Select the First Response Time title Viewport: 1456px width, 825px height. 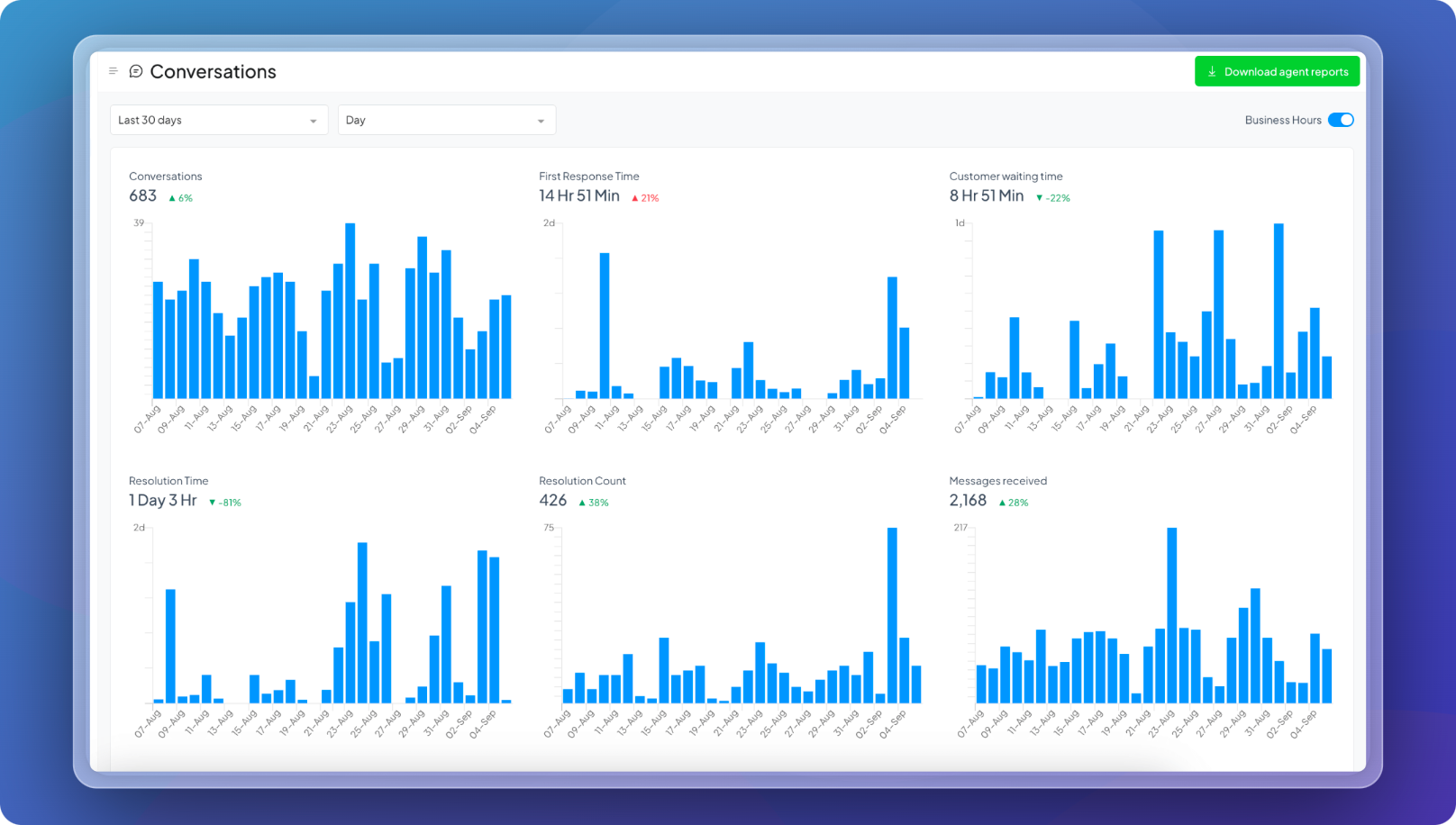click(x=589, y=177)
